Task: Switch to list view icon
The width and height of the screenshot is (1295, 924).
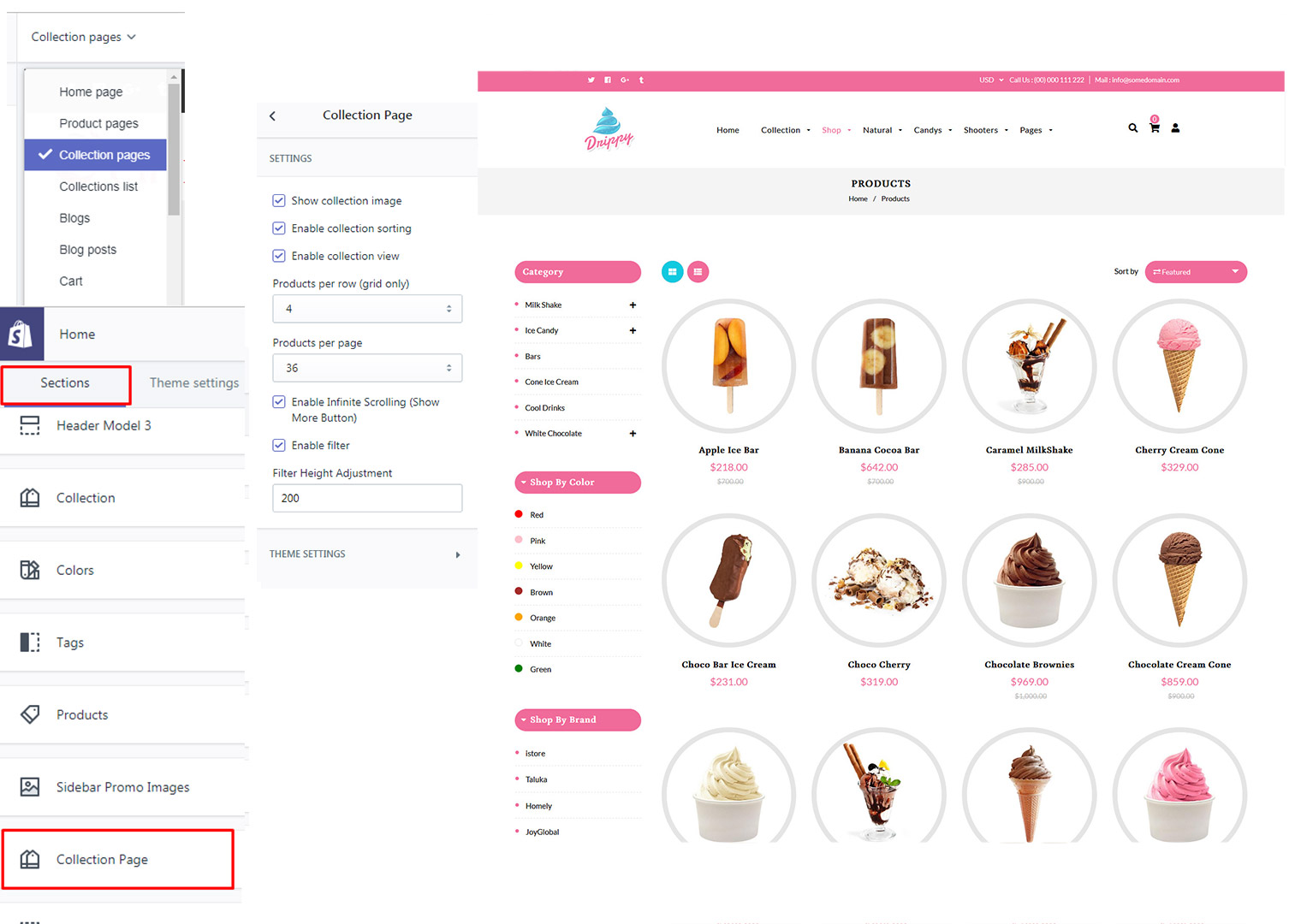Action: point(698,271)
